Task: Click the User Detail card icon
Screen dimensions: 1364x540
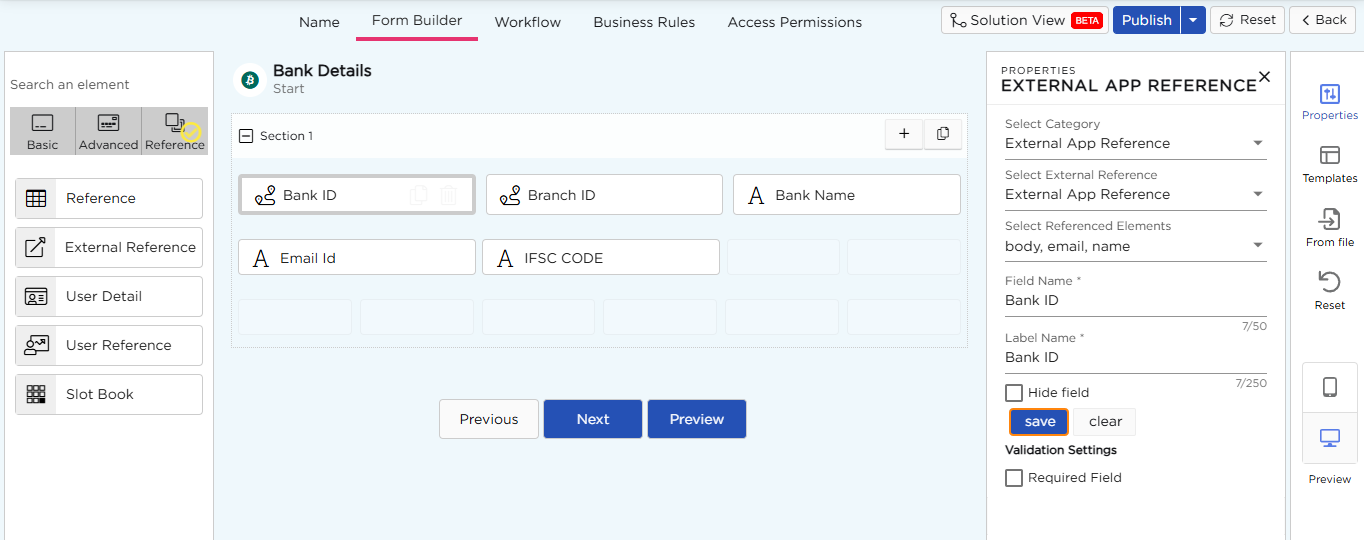Action: [x=36, y=296]
